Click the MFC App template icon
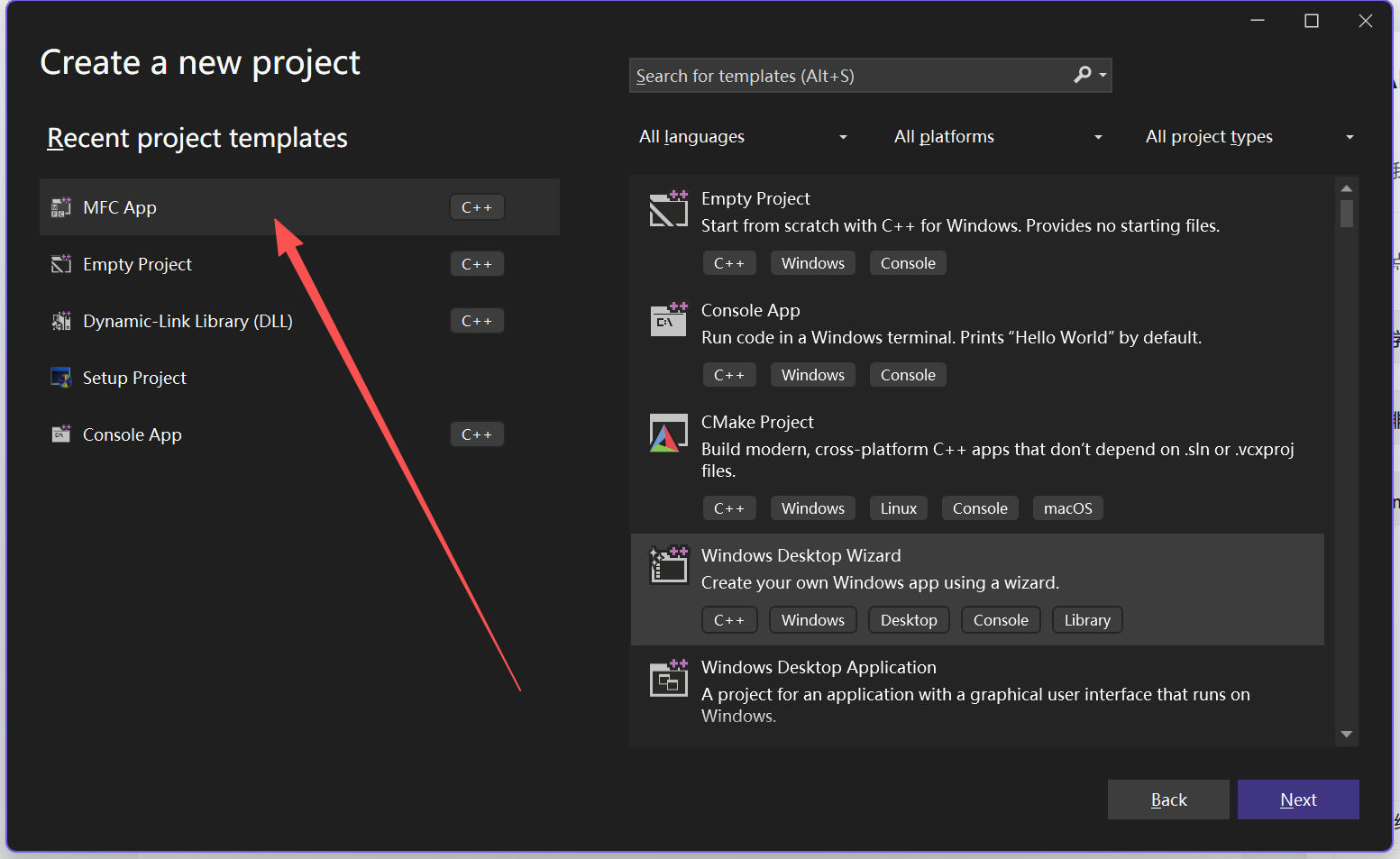 pos(60,207)
